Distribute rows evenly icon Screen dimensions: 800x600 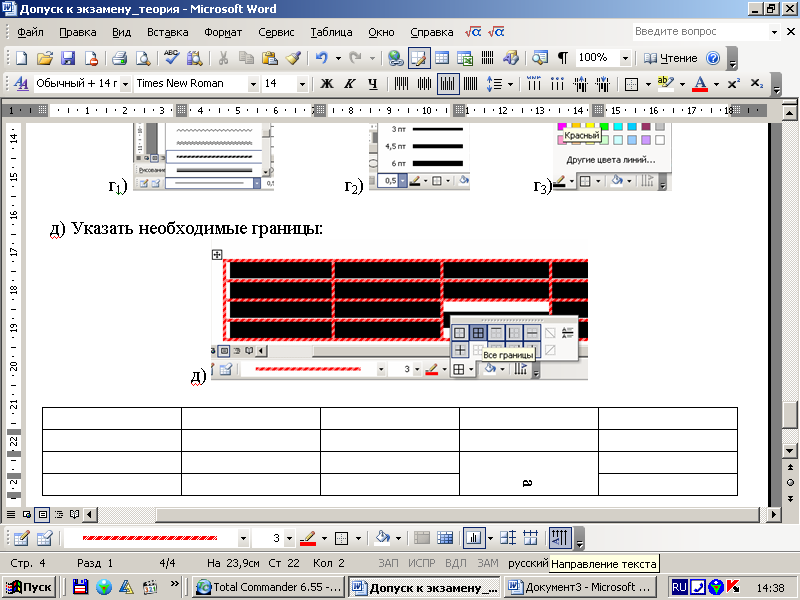coord(508,538)
